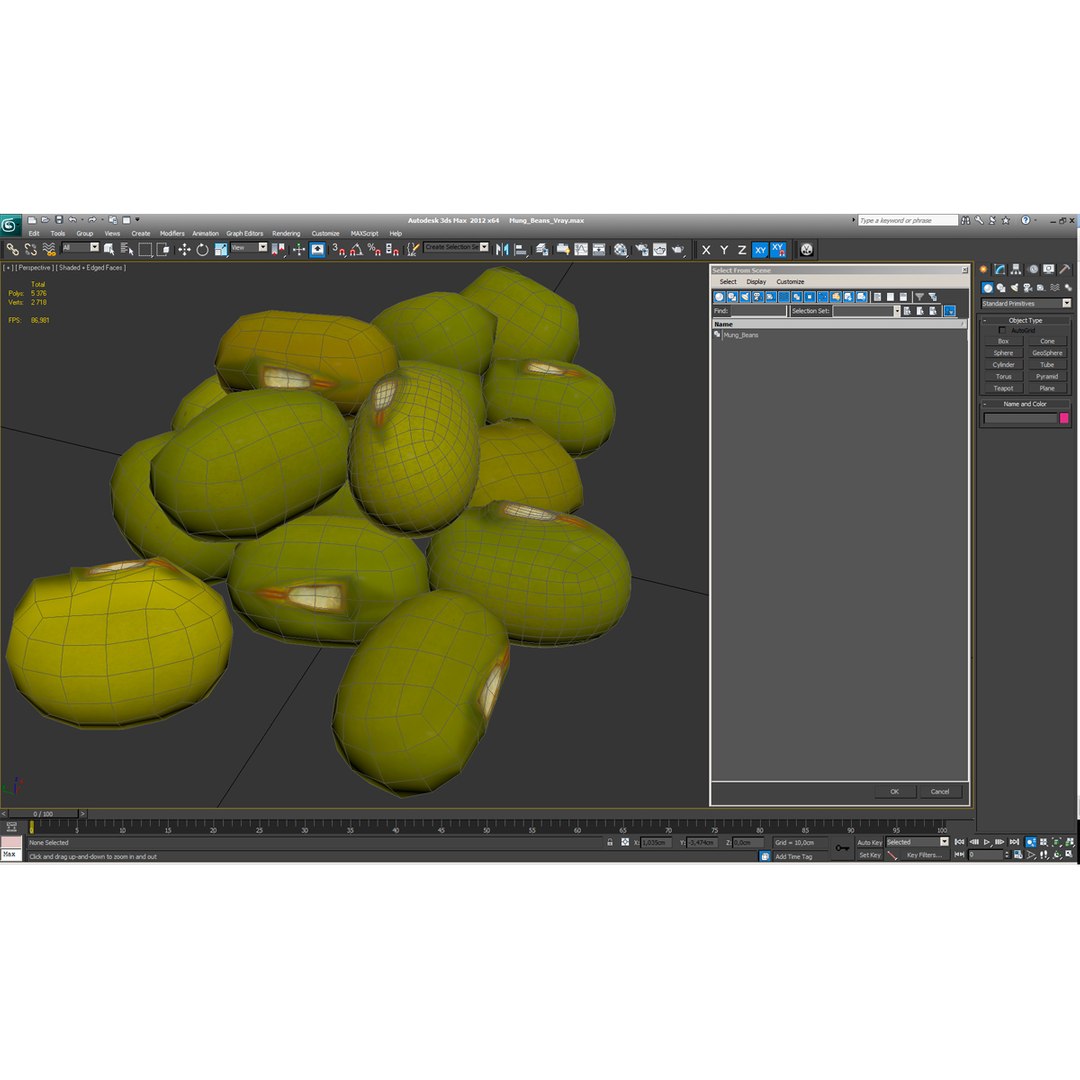Viewport: 1080px width, 1080px height.
Task: Check the AutoGrid checkbox
Action: pyautogui.click(x=1002, y=331)
